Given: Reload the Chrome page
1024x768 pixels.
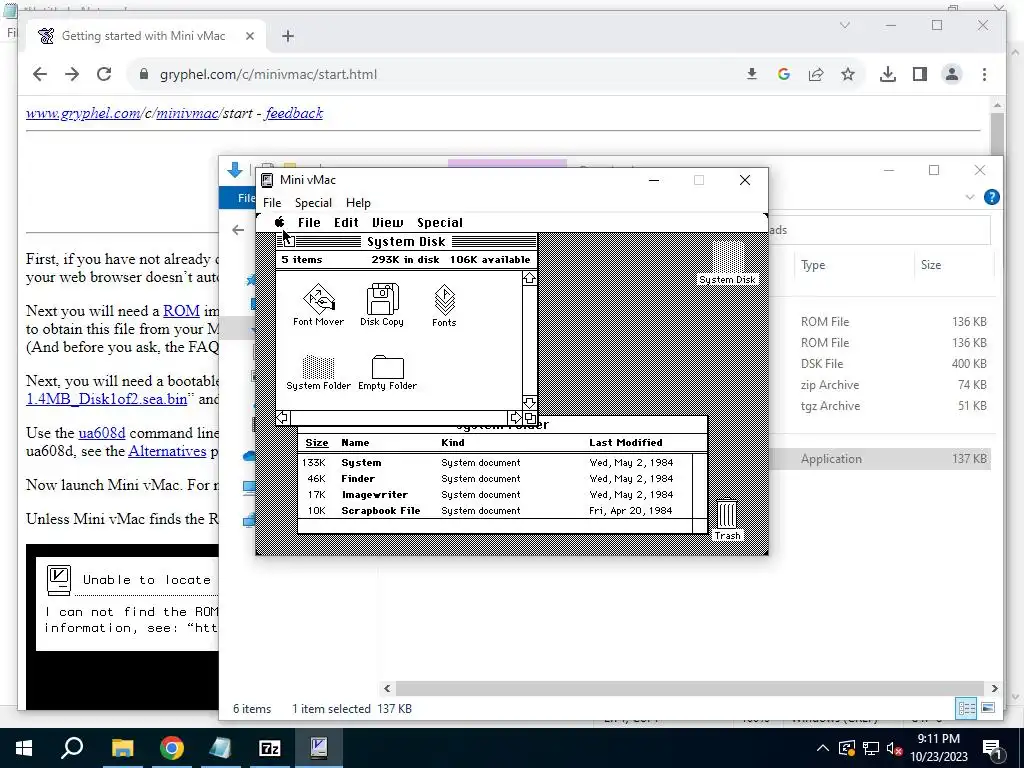Looking at the screenshot, I should (x=104, y=74).
